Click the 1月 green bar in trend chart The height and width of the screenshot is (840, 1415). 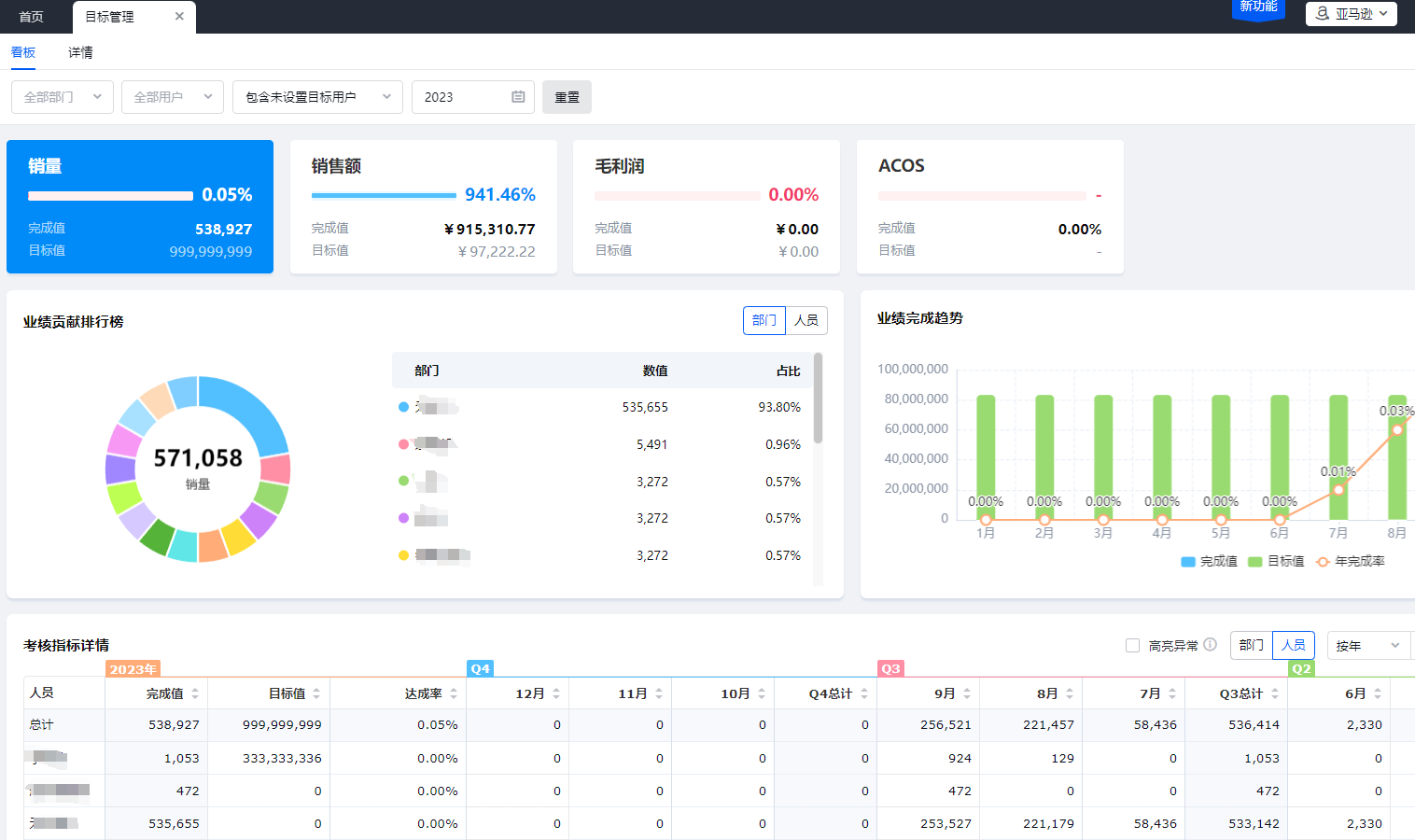986,456
